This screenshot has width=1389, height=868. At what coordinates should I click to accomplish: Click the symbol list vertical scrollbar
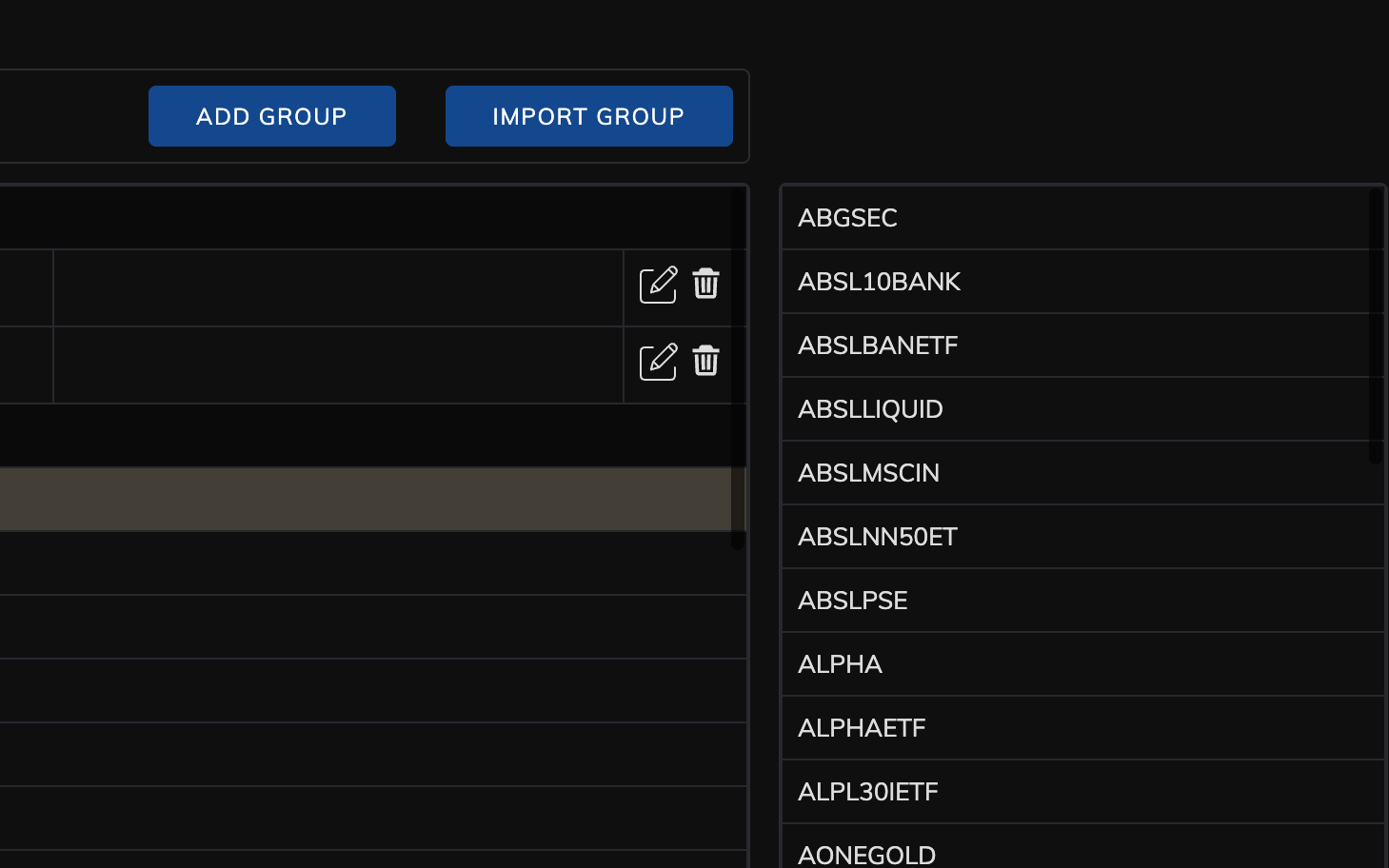click(1376, 325)
